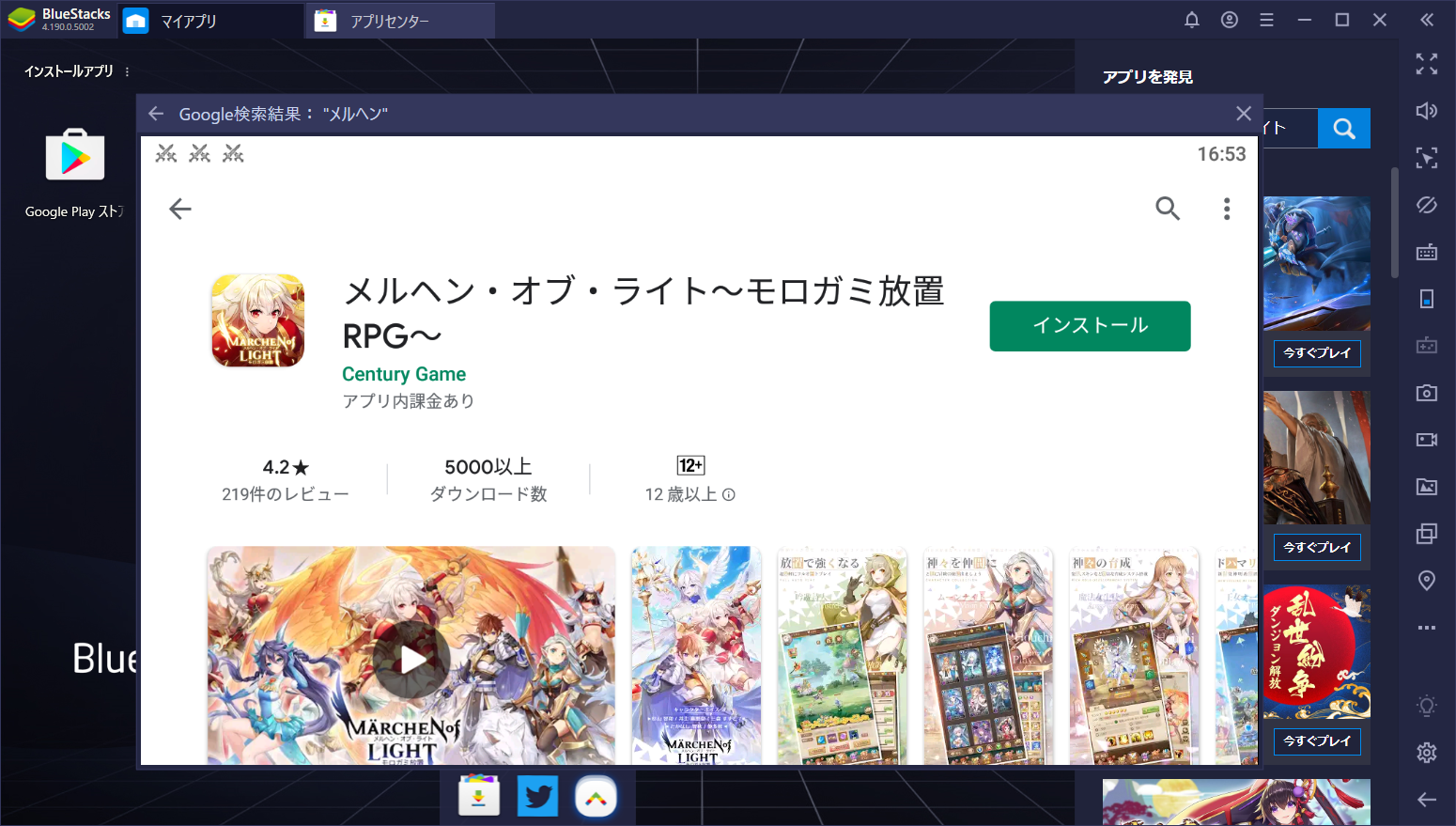1456x826 pixels.
Task: Click first 今すぐプレイ button under blue game
Action: click(1317, 353)
